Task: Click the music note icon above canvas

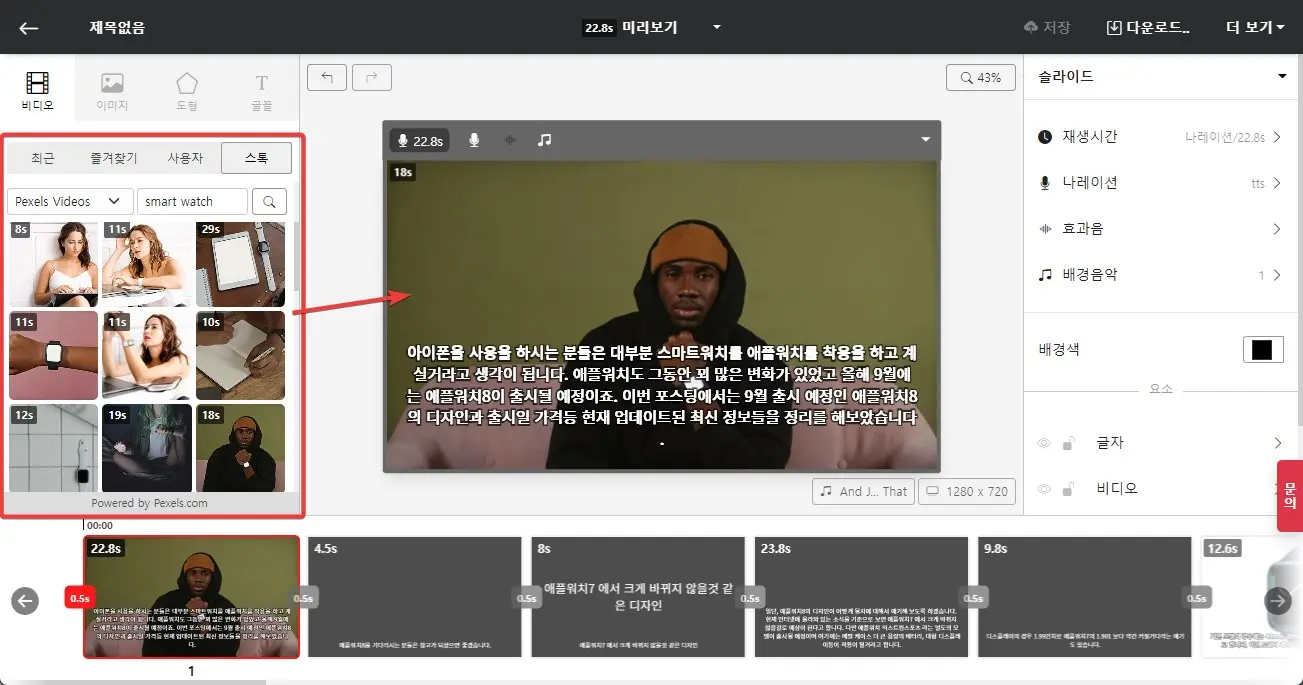Action: (544, 141)
